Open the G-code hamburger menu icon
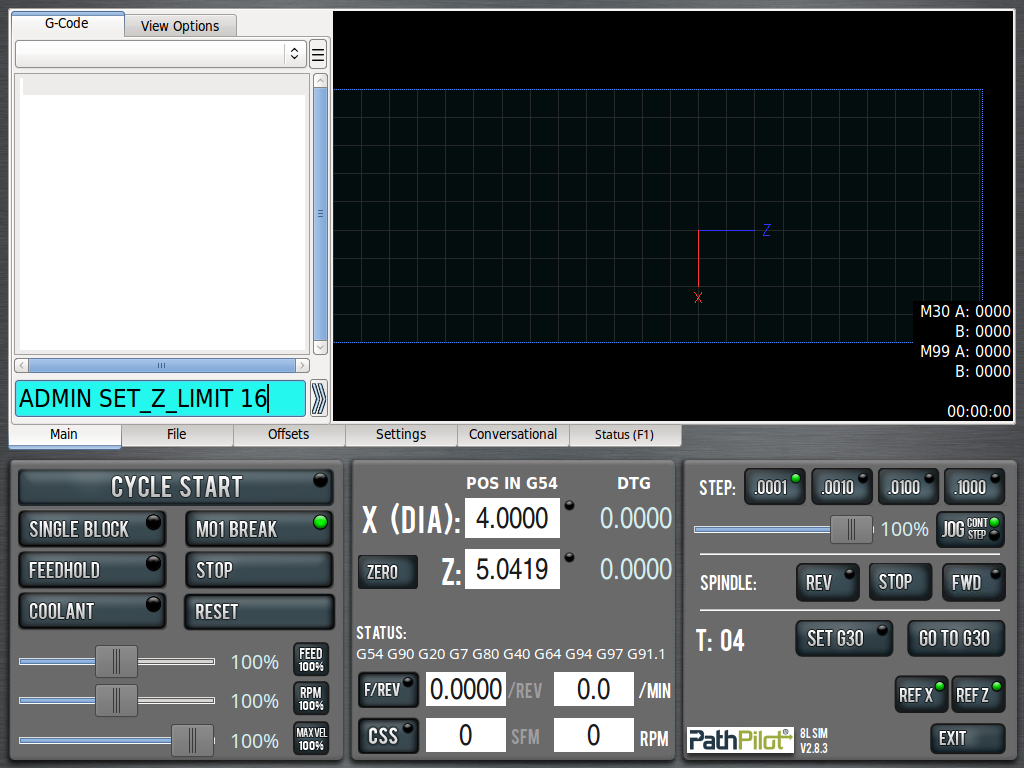 pyautogui.click(x=318, y=54)
